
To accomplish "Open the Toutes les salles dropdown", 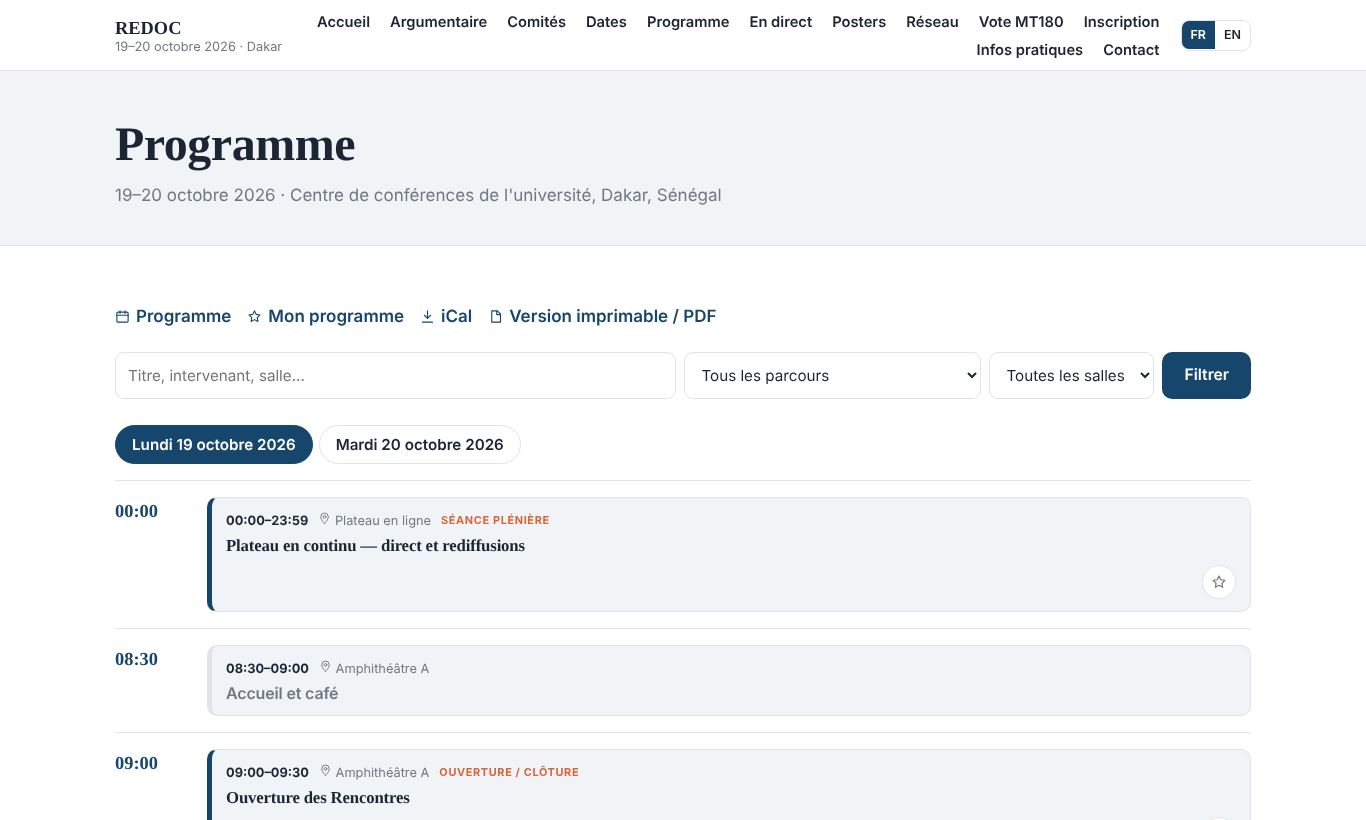I will click(1071, 375).
